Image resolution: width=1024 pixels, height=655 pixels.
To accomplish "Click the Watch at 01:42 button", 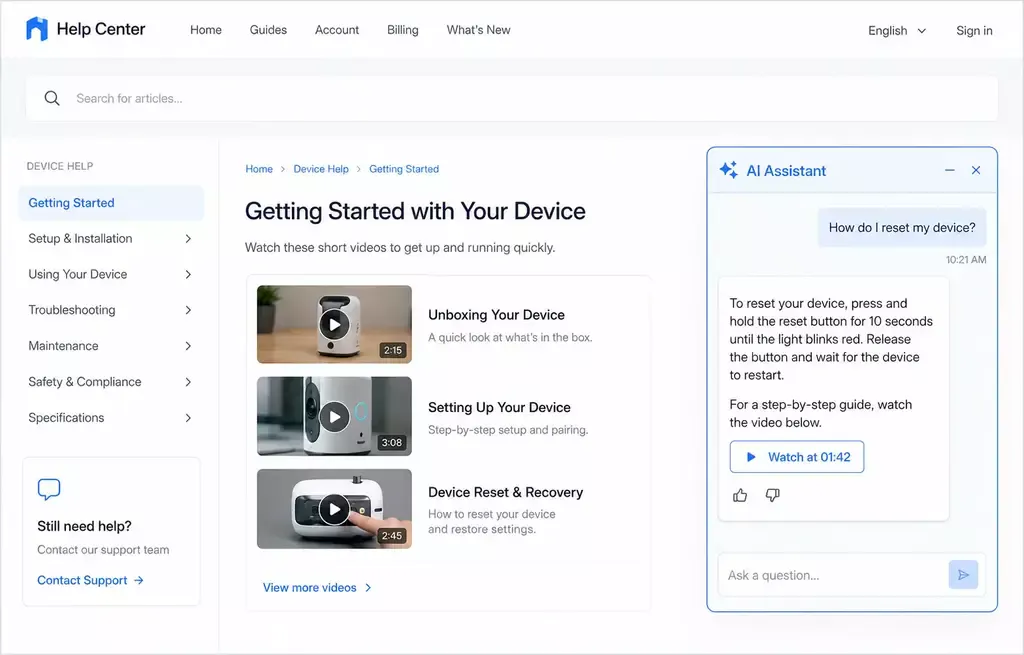I will click(x=797, y=457).
